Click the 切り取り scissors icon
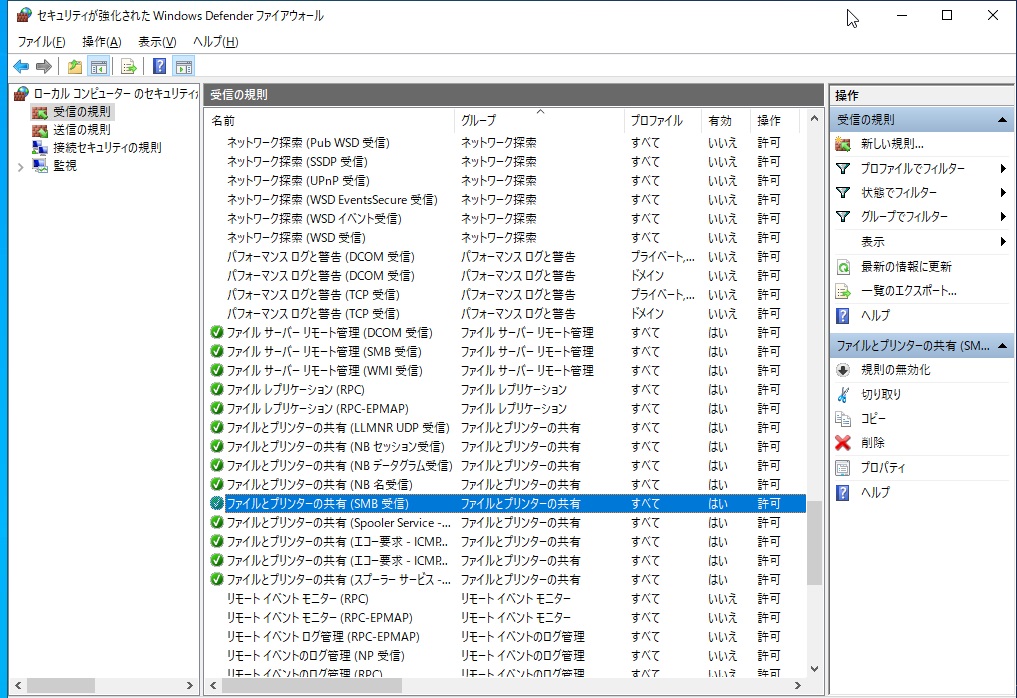The height and width of the screenshot is (698, 1017). [x=843, y=394]
